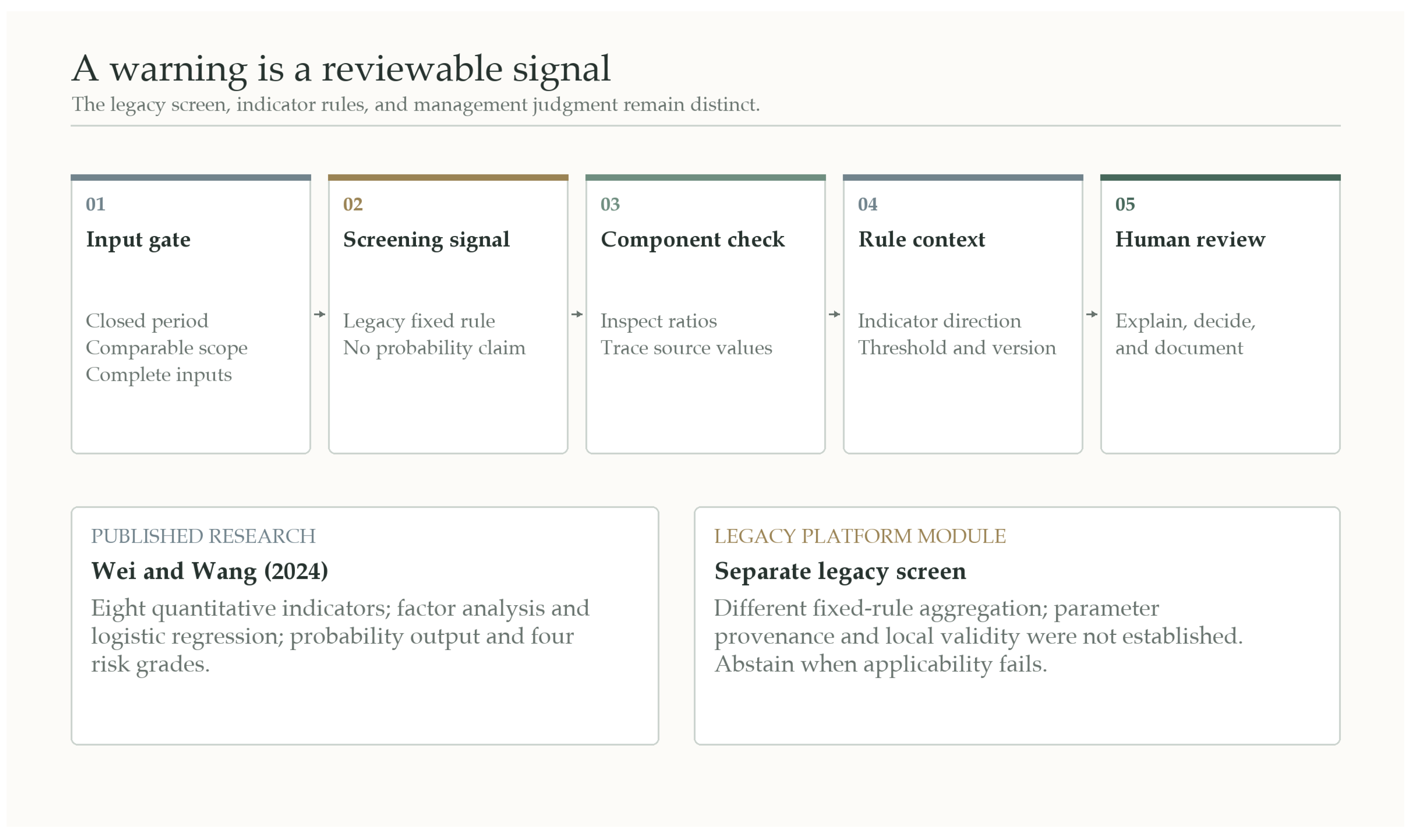Click the Human review heading
The height and width of the screenshot is (840, 1417).
point(1191,240)
